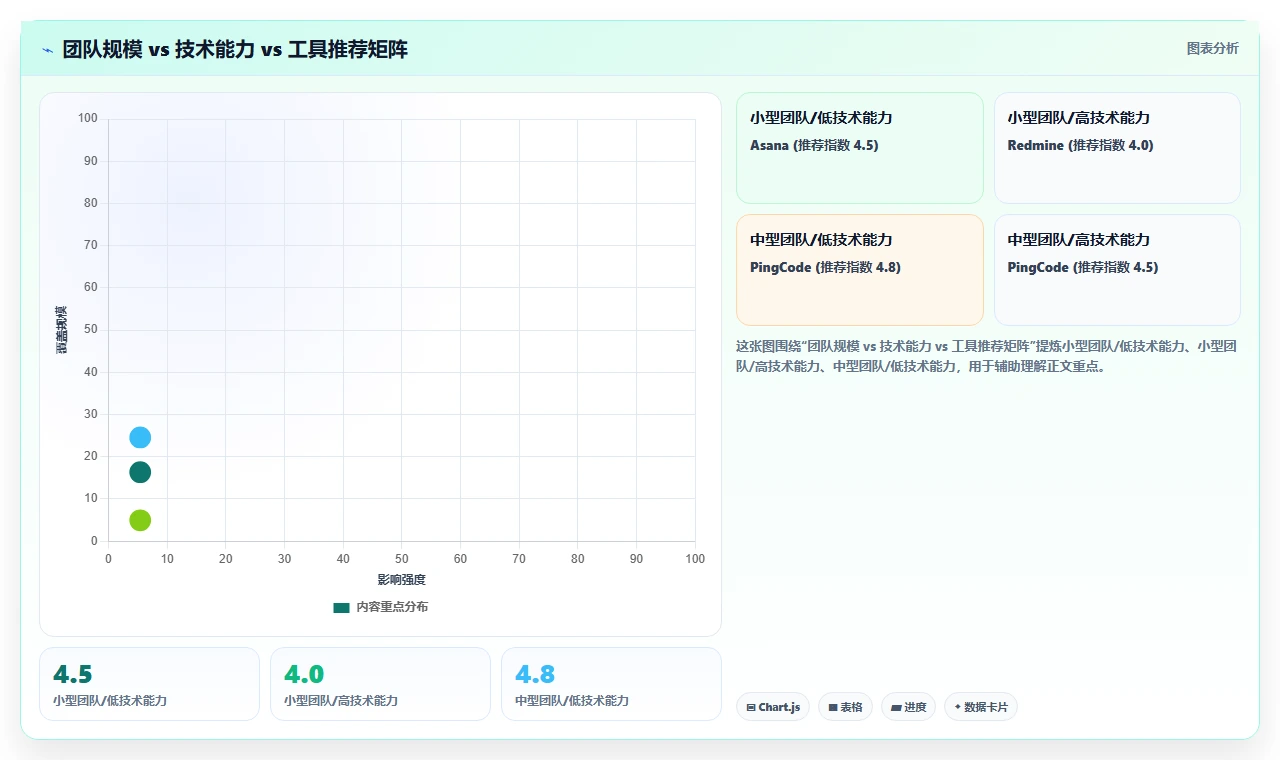Click the Redmine (推荐指数 4.0) text
Screen dimensions: 1280x760
(x=1080, y=145)
